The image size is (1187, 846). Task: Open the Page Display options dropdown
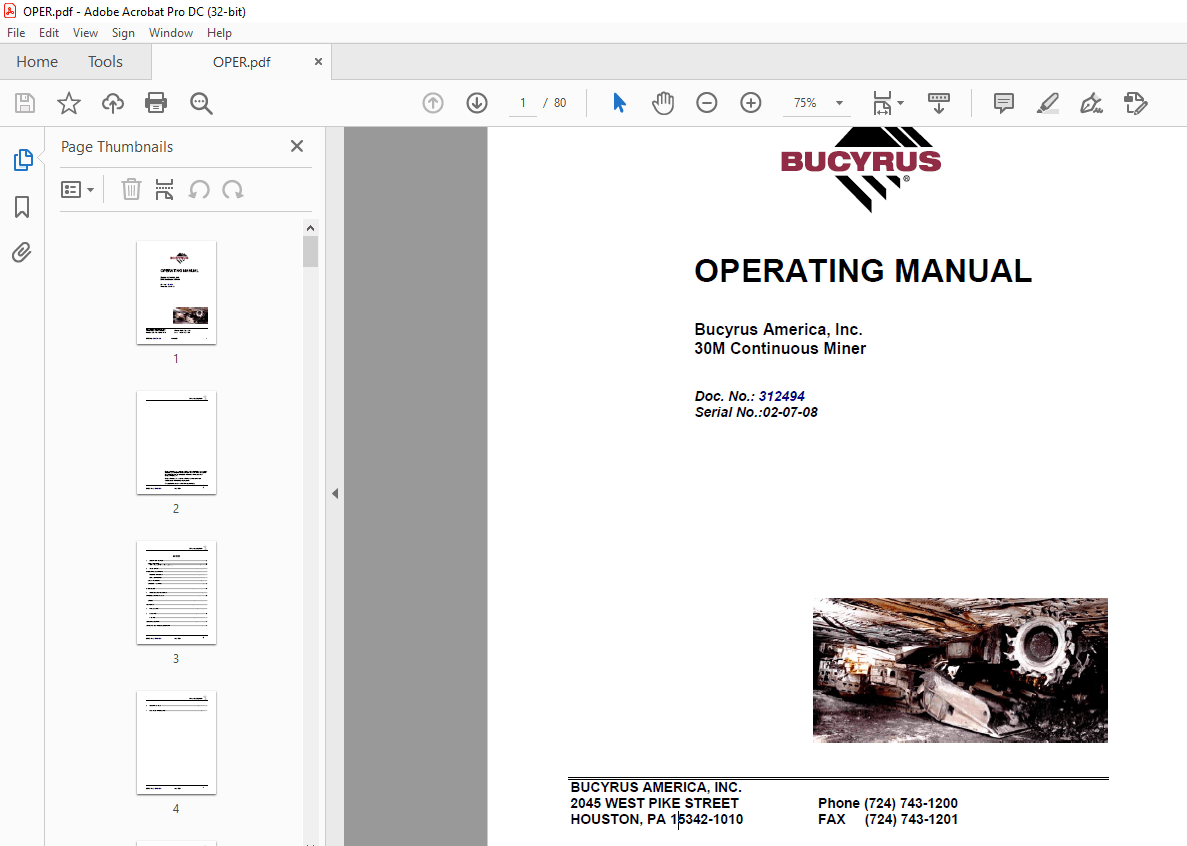[x=887, y=102]
